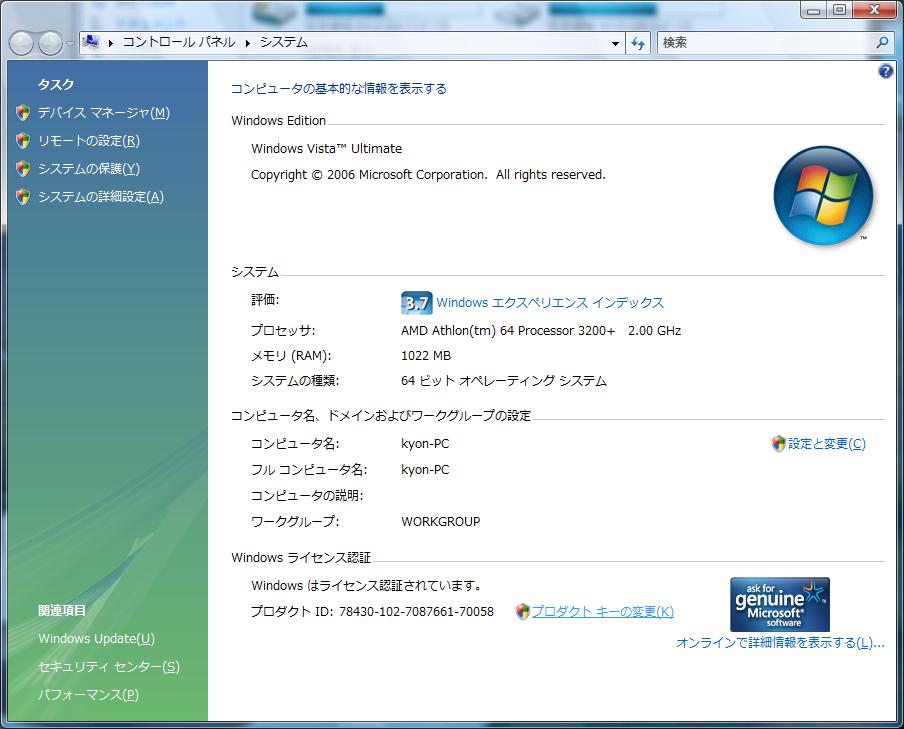The image size is (904, 729).
Task: Click heading コンピュータの基本的な情報を表示する
Action: (338, 89)
